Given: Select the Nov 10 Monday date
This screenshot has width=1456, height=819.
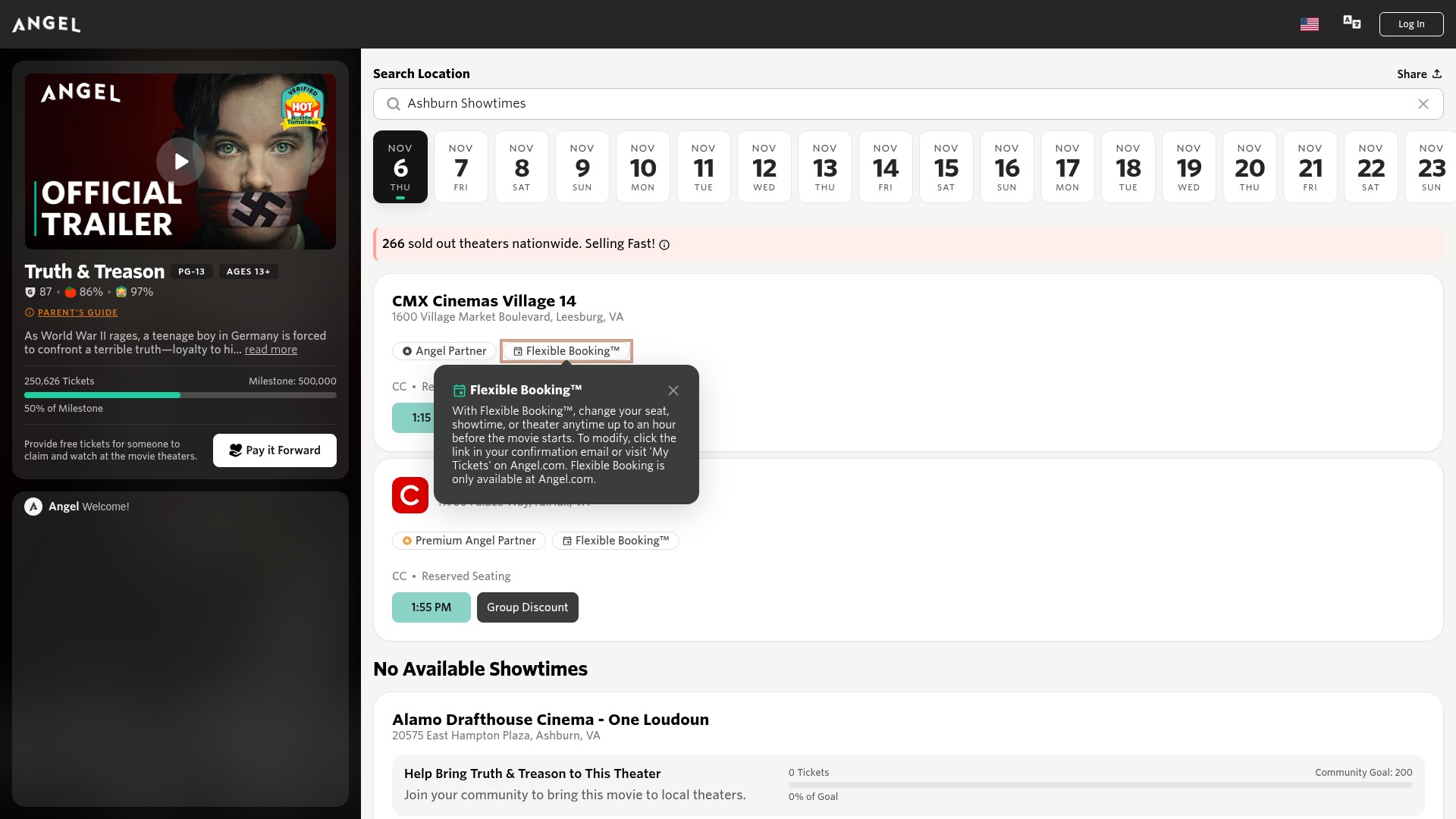Looking at the screenshot, I should [x=643, y=167].
